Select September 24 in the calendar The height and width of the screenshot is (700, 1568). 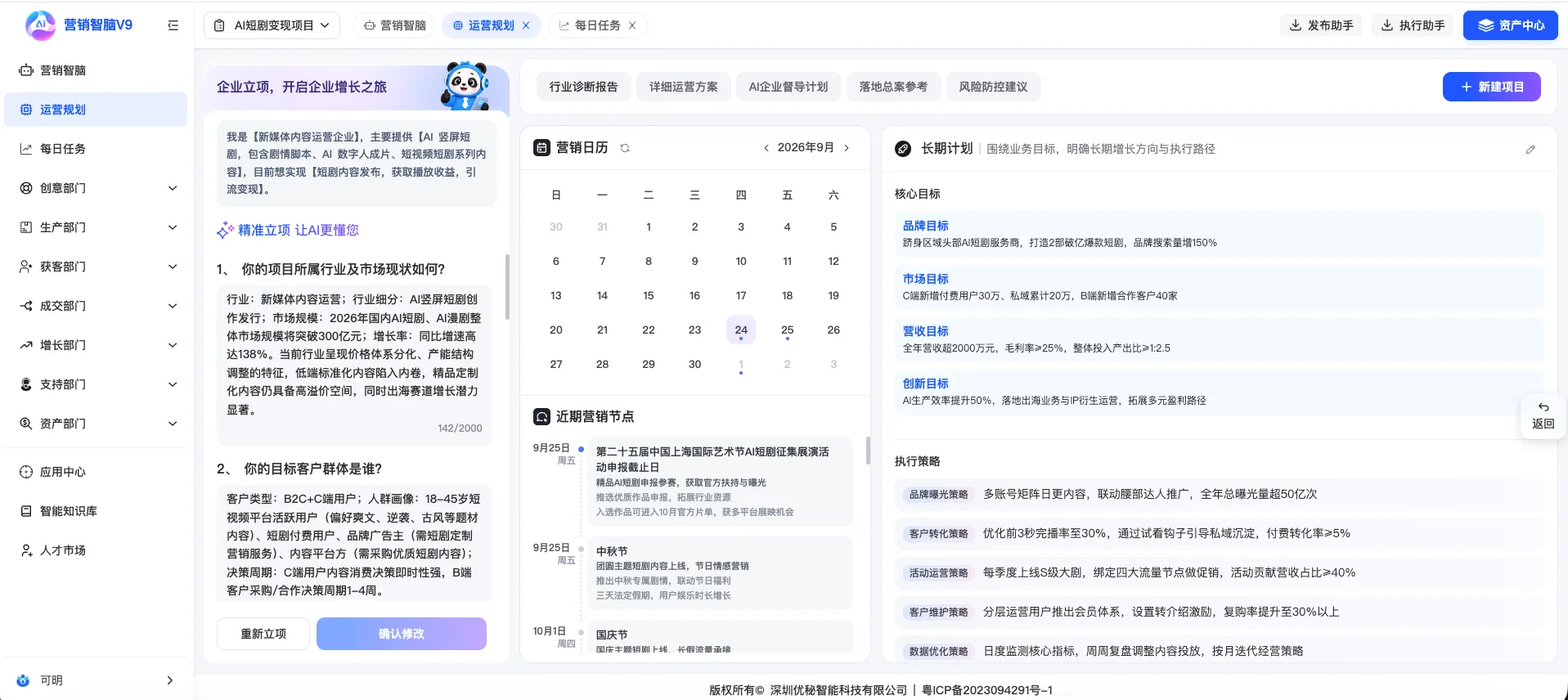point(741,330)
